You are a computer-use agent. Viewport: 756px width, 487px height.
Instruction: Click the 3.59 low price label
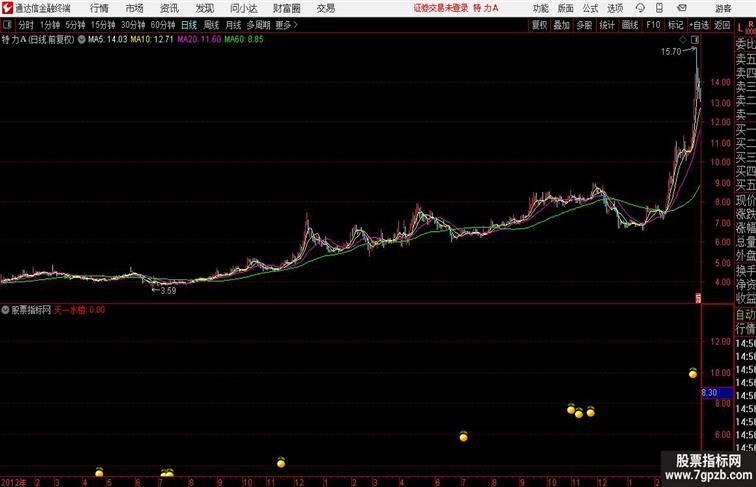[168, 291]
